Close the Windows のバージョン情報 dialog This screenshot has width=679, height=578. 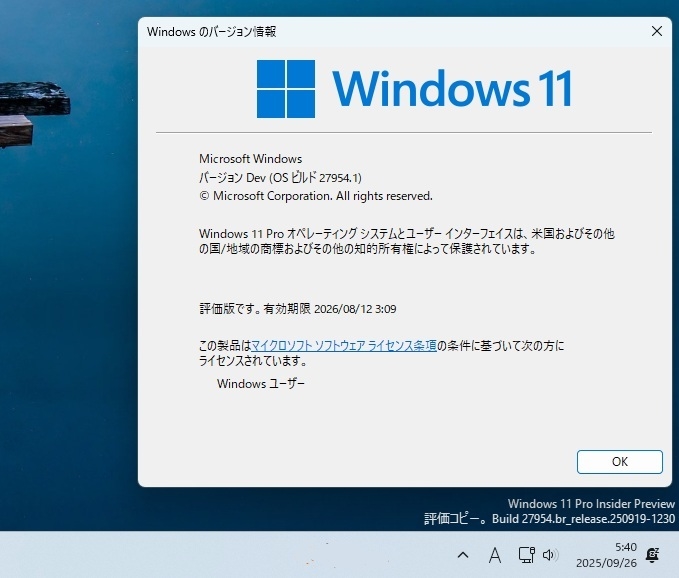[x=656, y=31]
